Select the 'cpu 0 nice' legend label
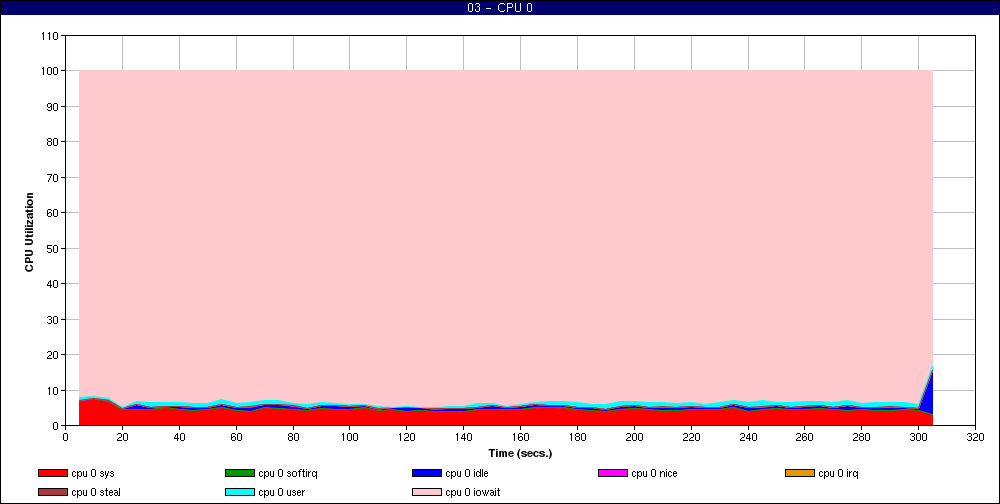 click(x=654, y=473)
